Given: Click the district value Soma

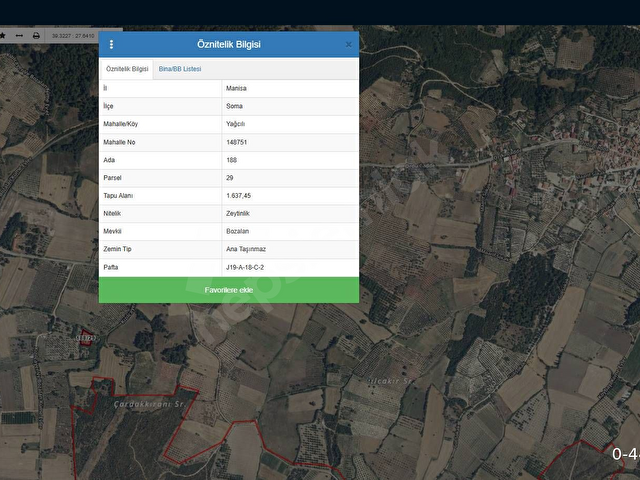Looking at the screenshot, I should click(234, 106).
